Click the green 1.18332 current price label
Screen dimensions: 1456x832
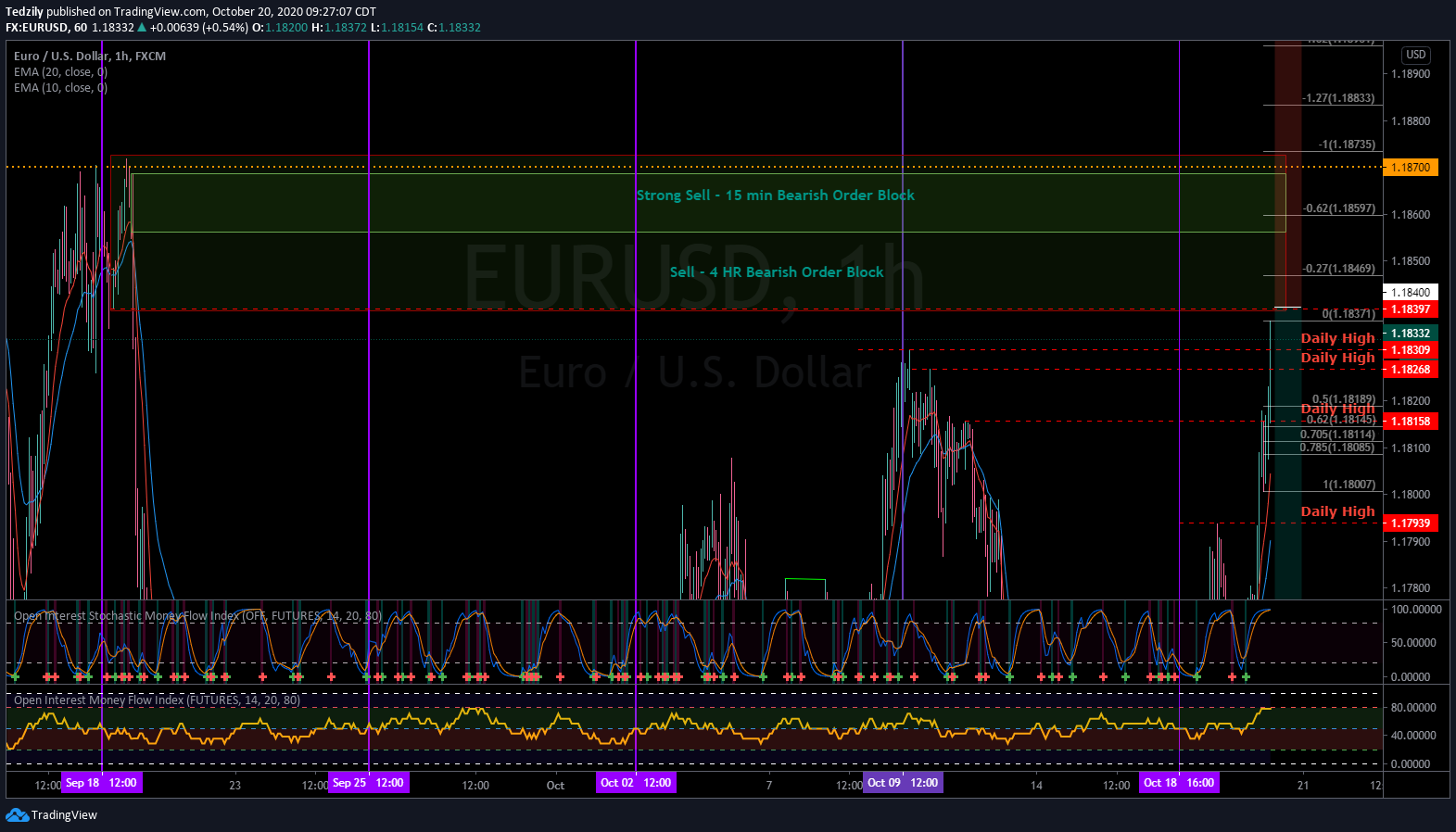(x=1410, y=334)
